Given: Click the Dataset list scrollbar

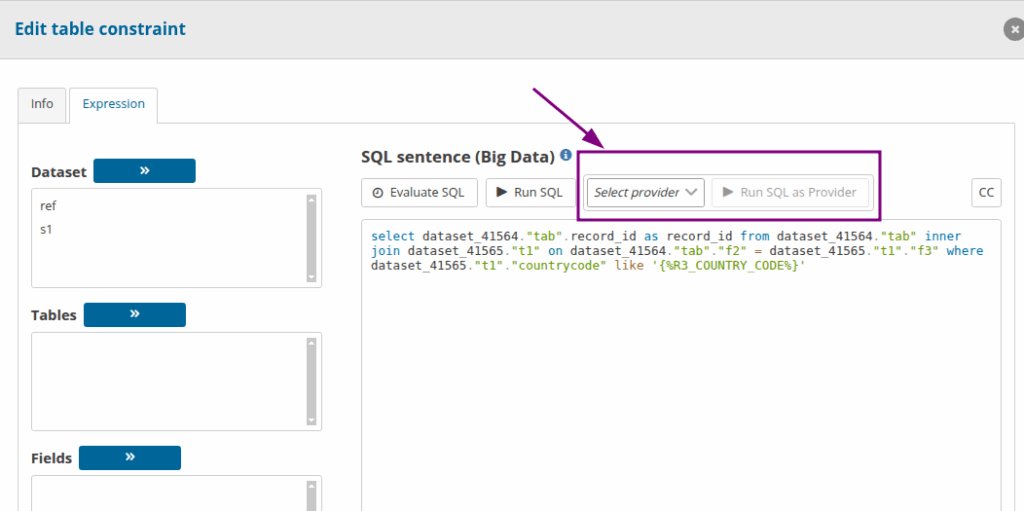Looking at the screenshot, I should (312, 238).
